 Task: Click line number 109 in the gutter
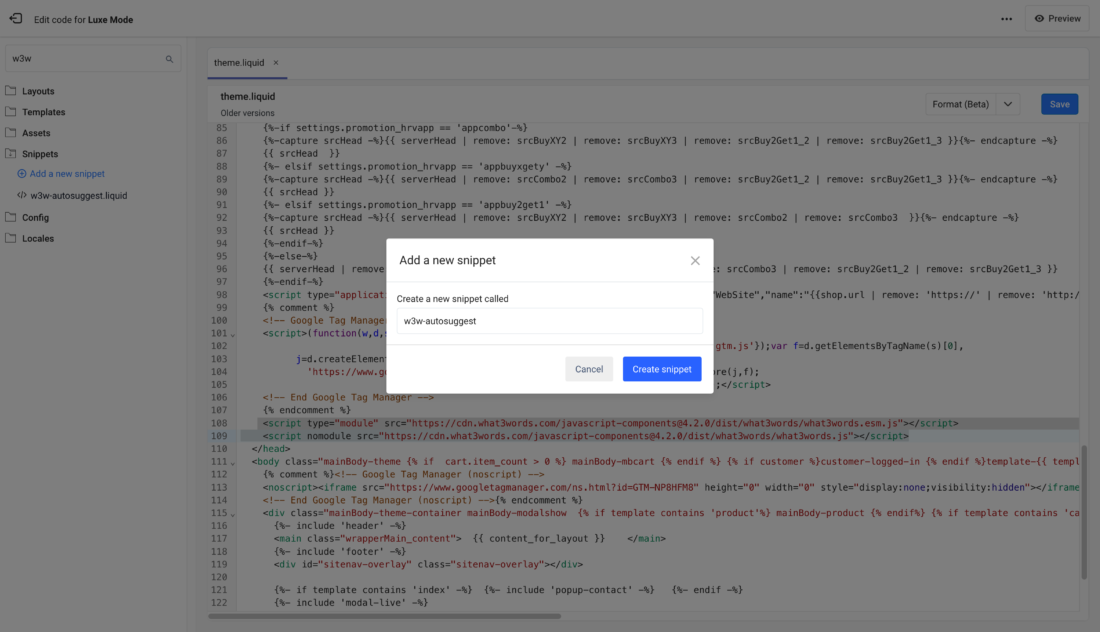[219, 436]
